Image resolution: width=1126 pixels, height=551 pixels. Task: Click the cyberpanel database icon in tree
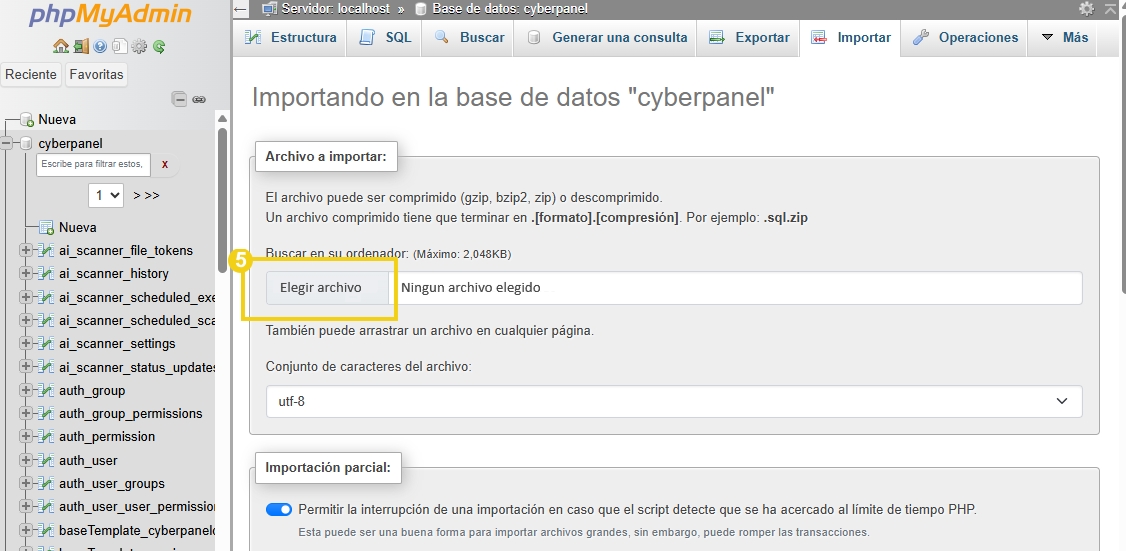tap(27, 143)
